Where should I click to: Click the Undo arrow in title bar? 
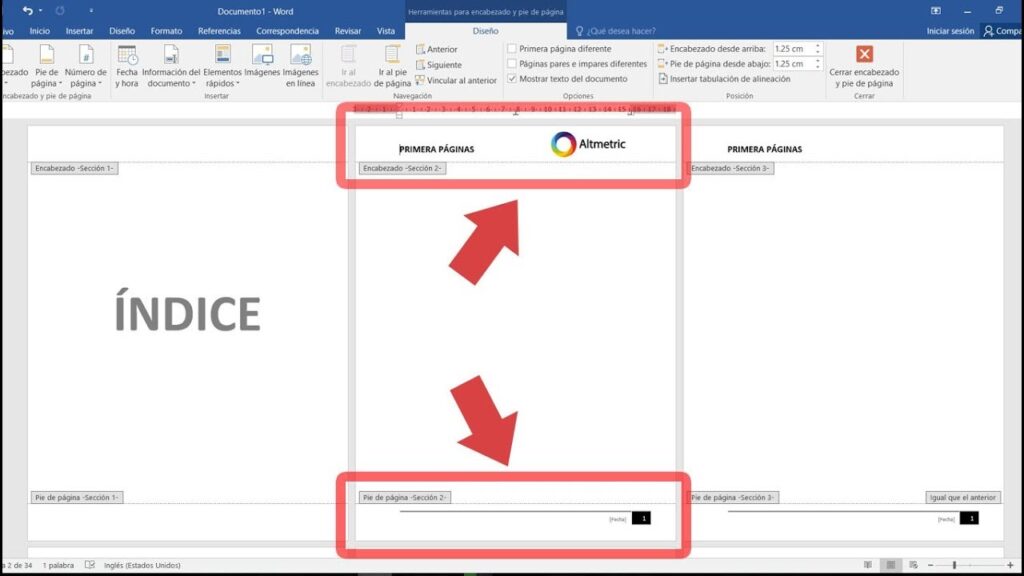tap(27, 10)
